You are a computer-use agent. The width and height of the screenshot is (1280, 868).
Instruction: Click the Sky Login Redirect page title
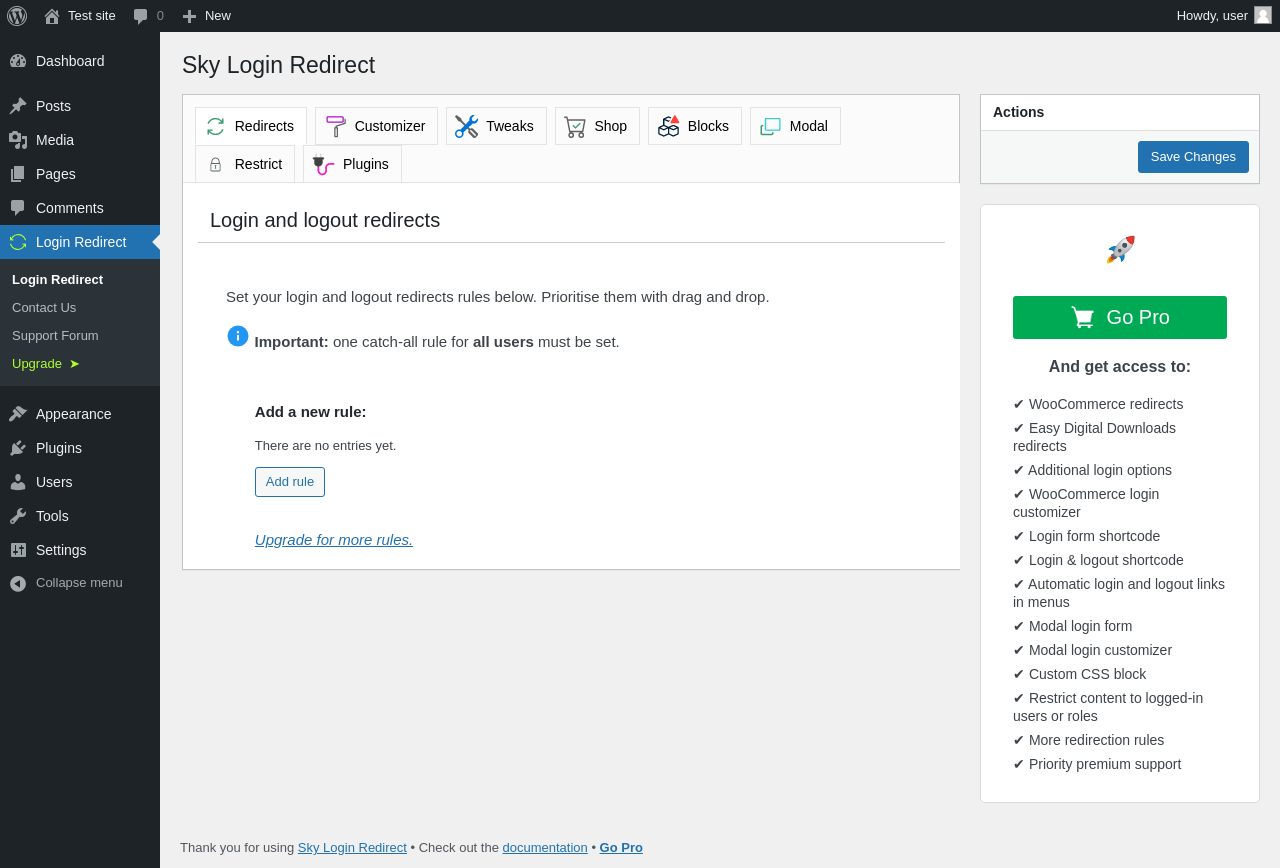click(x=278, y=65)
